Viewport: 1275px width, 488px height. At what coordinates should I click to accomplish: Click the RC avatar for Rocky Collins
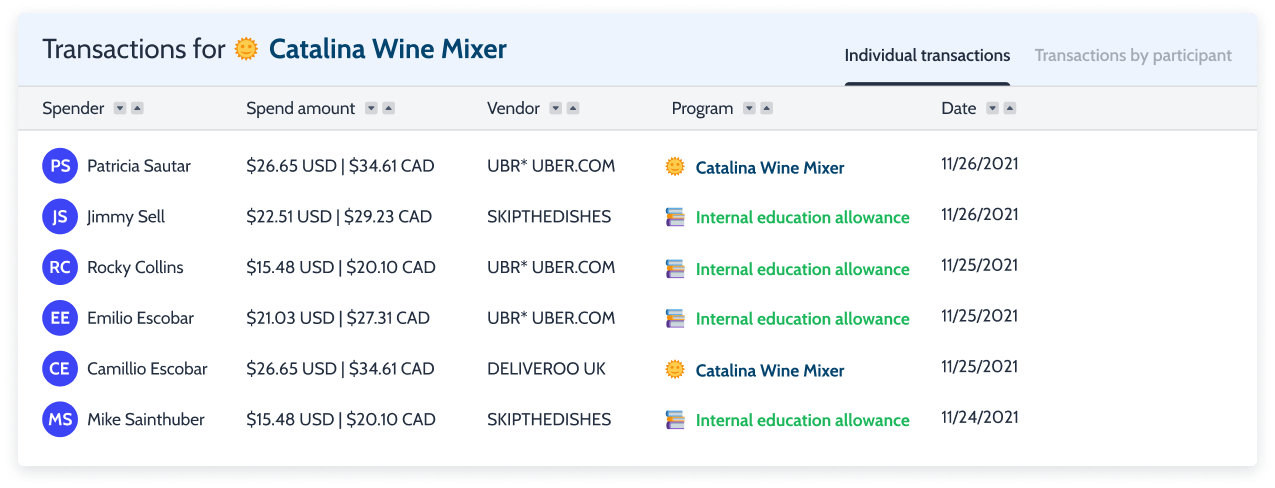[60, 267]
